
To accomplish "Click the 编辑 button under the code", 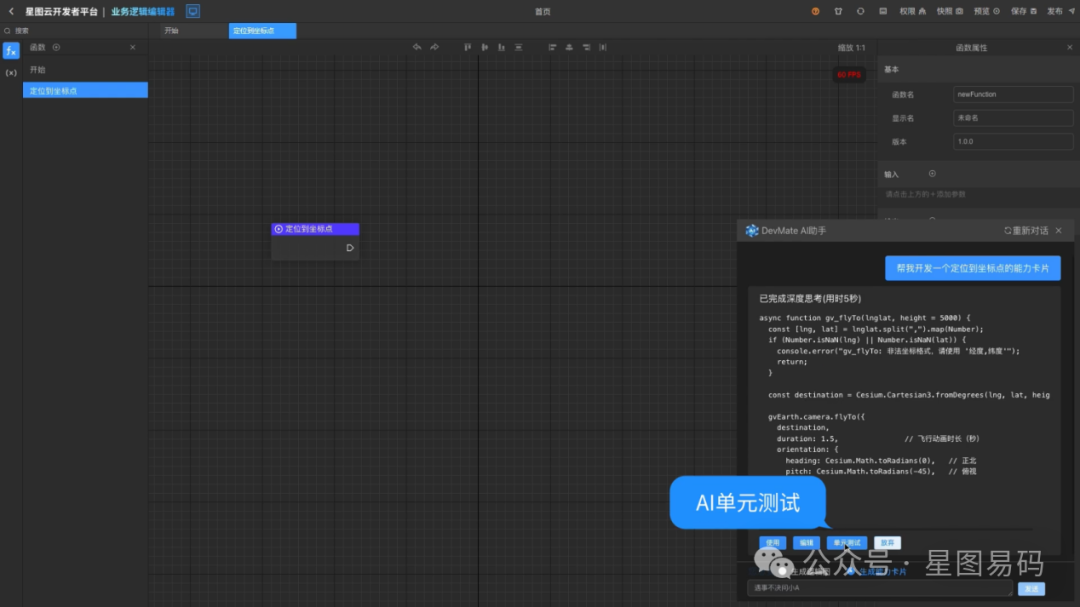I will pyautogui.click(x=806, y=543).
